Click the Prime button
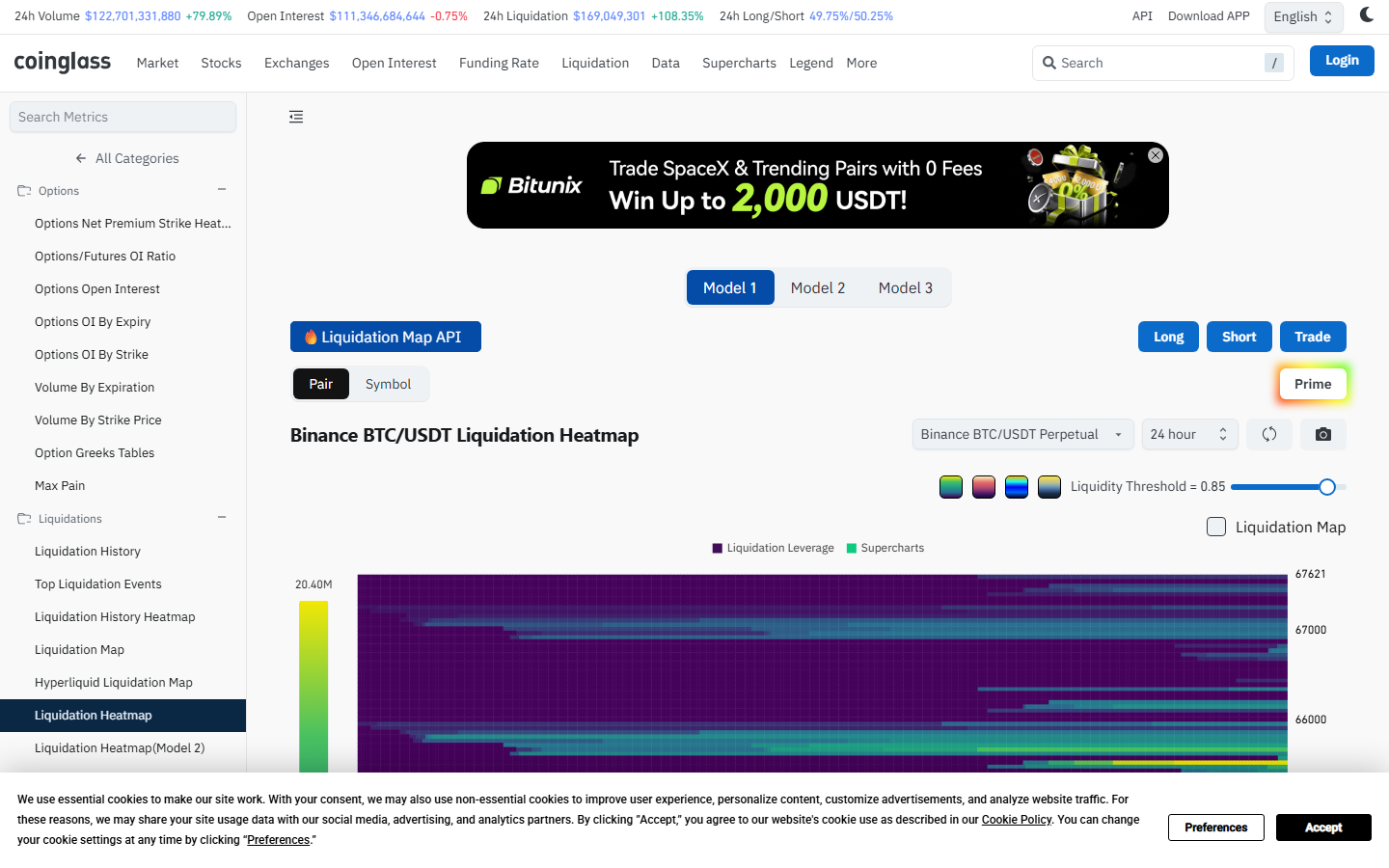Viewport: 1389px width, 868px height. (x=1313, y=384)
